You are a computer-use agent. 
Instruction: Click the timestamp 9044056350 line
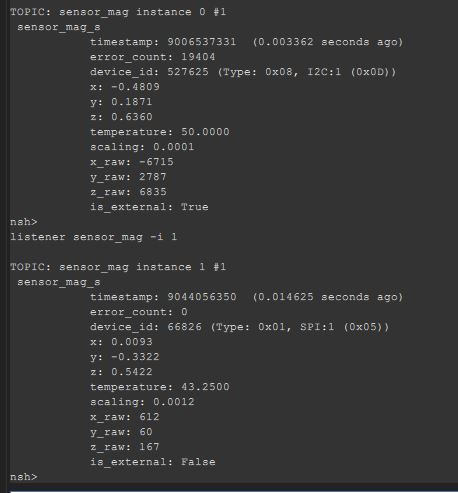point(247,297)
